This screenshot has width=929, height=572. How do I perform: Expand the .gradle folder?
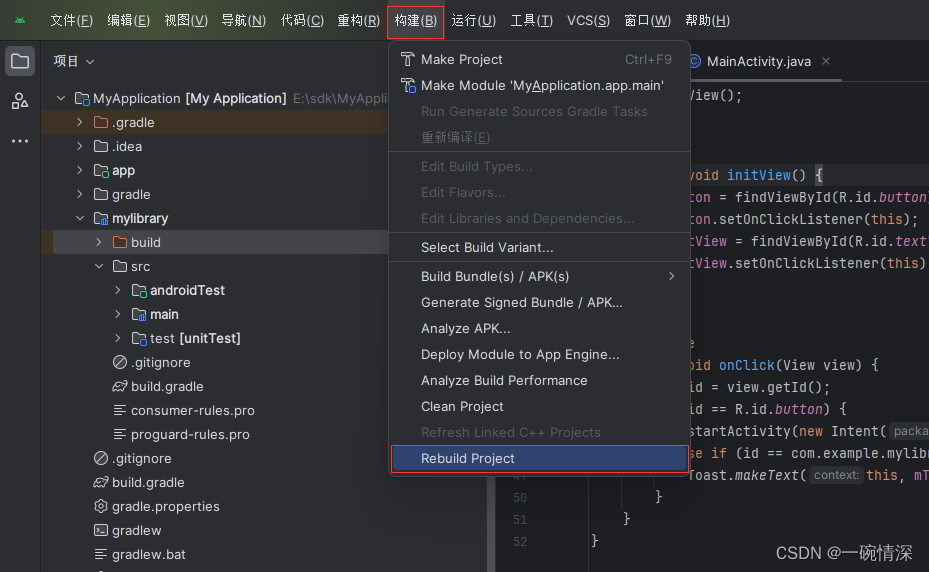pos(80,122)
